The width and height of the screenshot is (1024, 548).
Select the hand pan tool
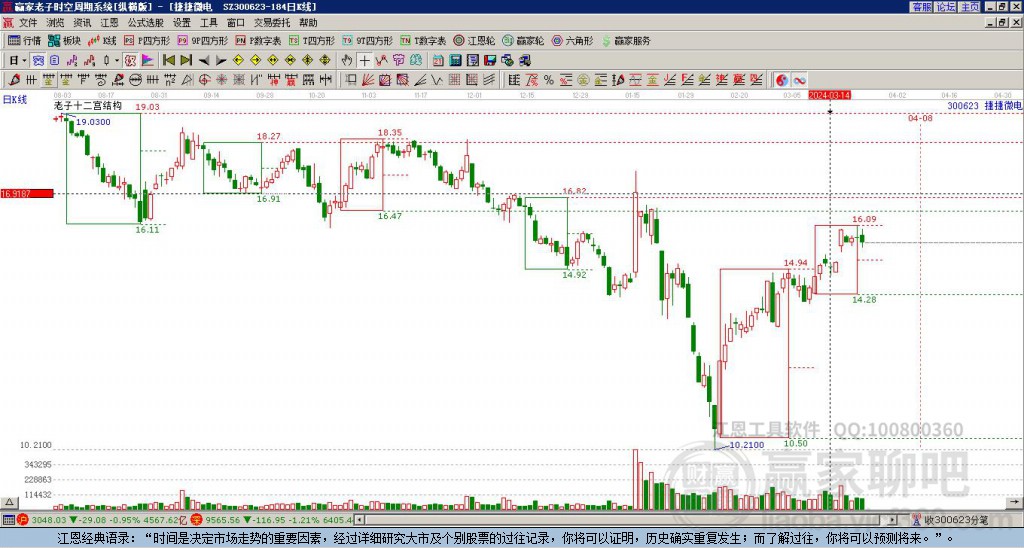click(347, 61)
